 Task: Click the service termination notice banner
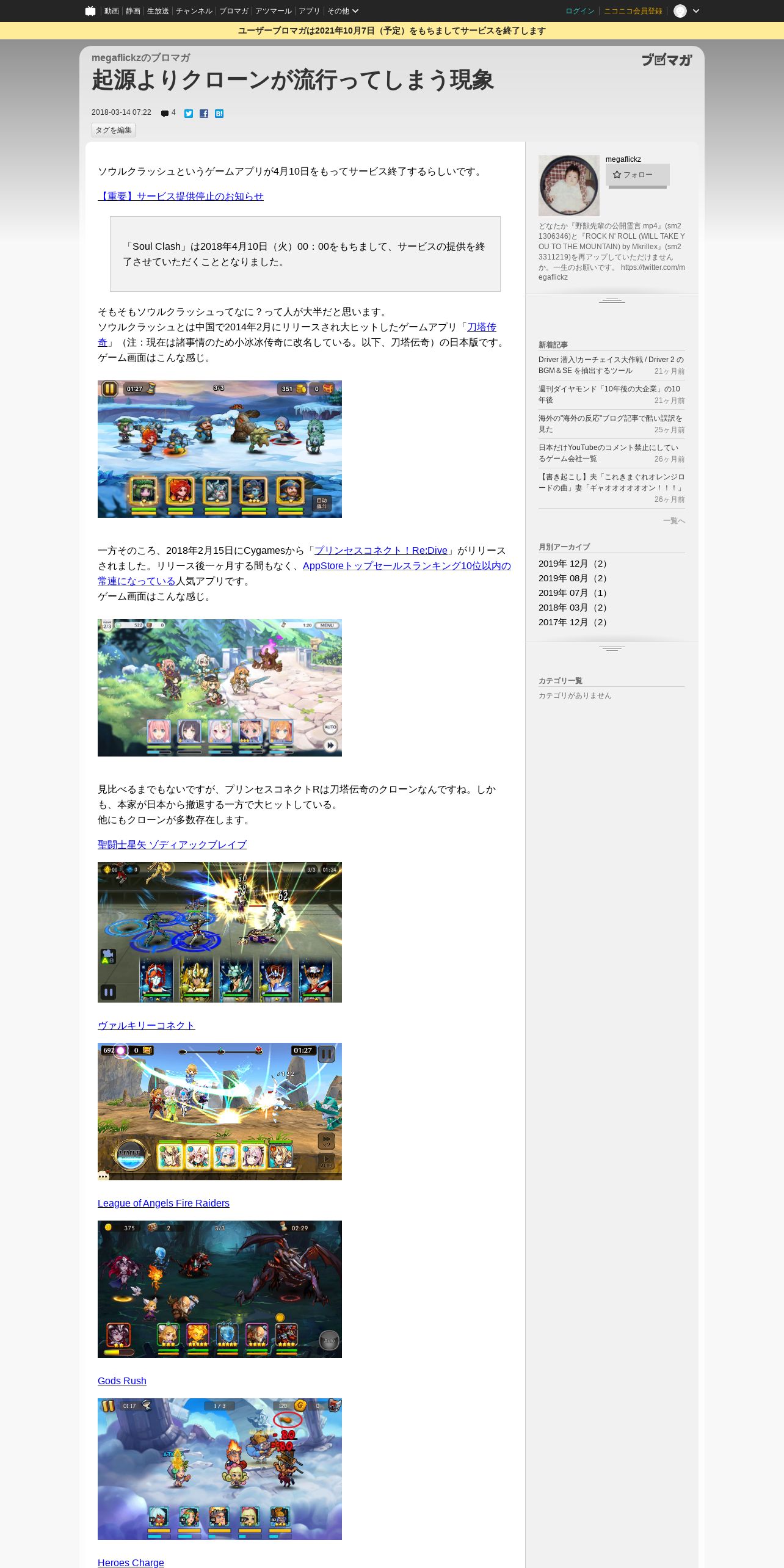click(x=392, y=31)
